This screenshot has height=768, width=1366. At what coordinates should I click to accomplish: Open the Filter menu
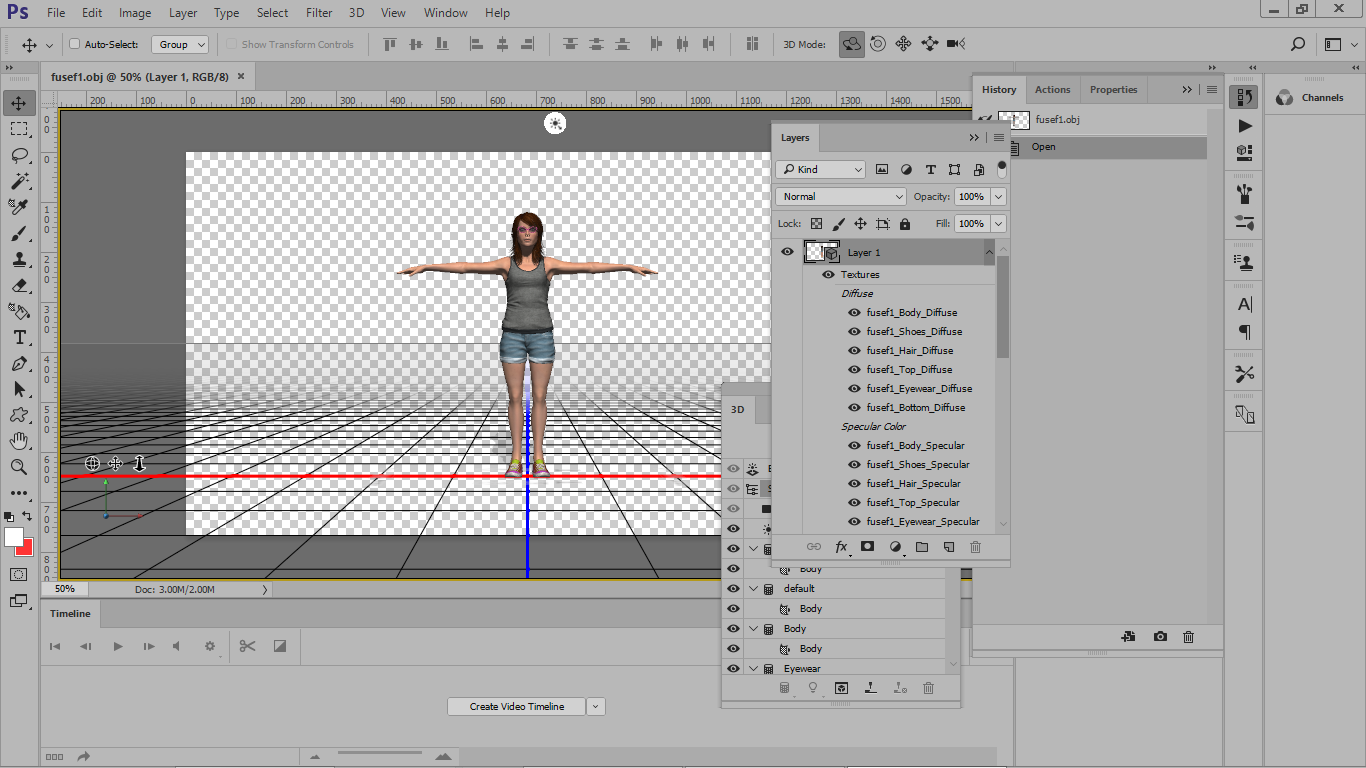319,13
